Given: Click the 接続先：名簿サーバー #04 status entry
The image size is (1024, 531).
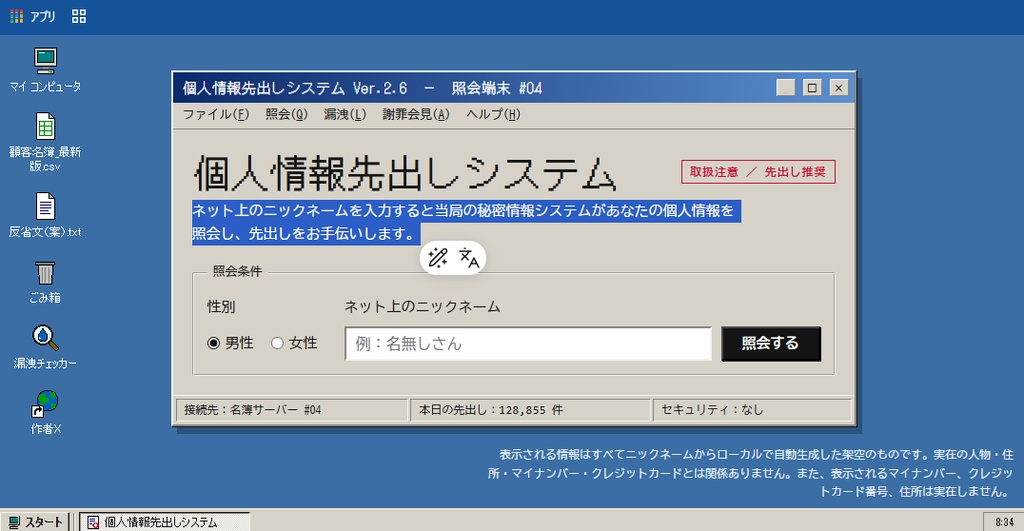Looking at the screenshot, I should tap(292, 410).
